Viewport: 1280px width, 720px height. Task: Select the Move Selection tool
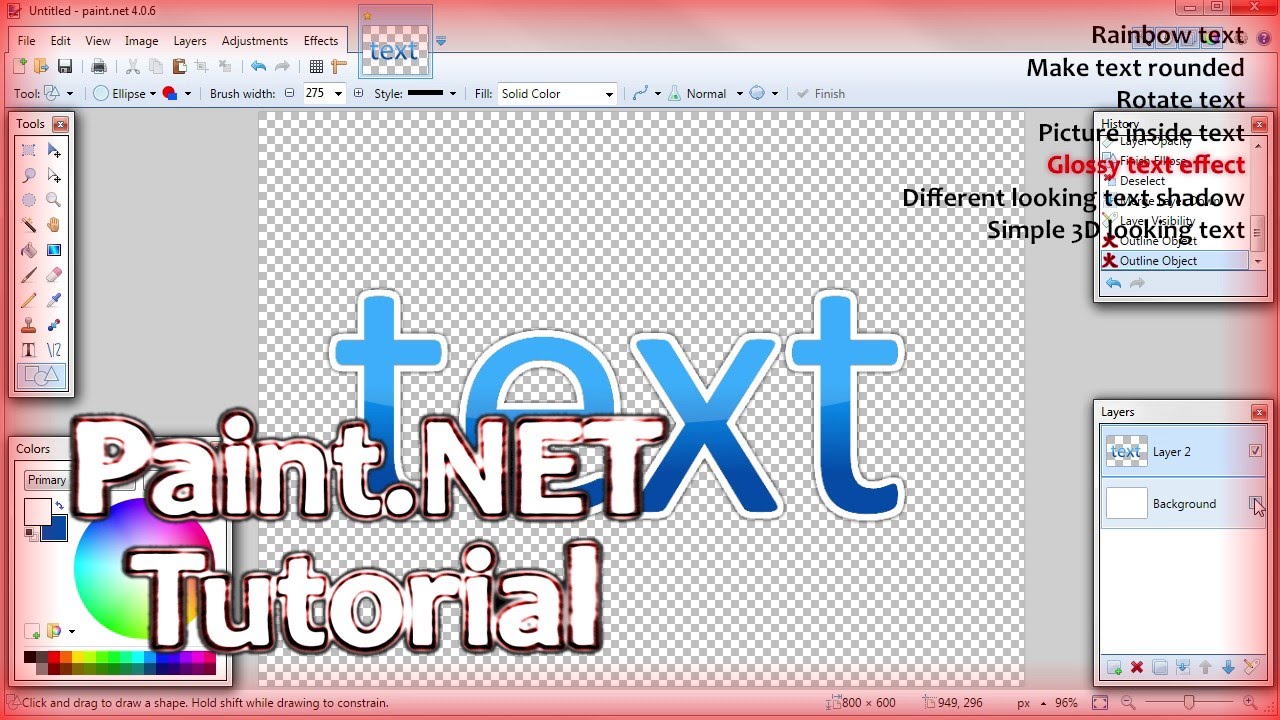click(54, 176)
